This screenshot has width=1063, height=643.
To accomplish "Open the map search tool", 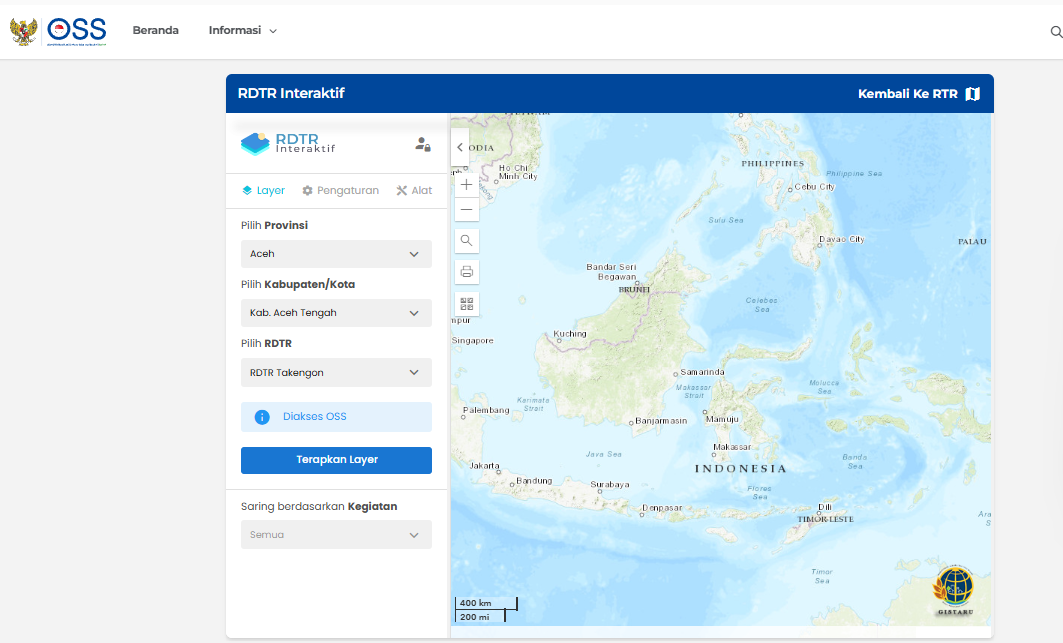I will pos(466,241).
